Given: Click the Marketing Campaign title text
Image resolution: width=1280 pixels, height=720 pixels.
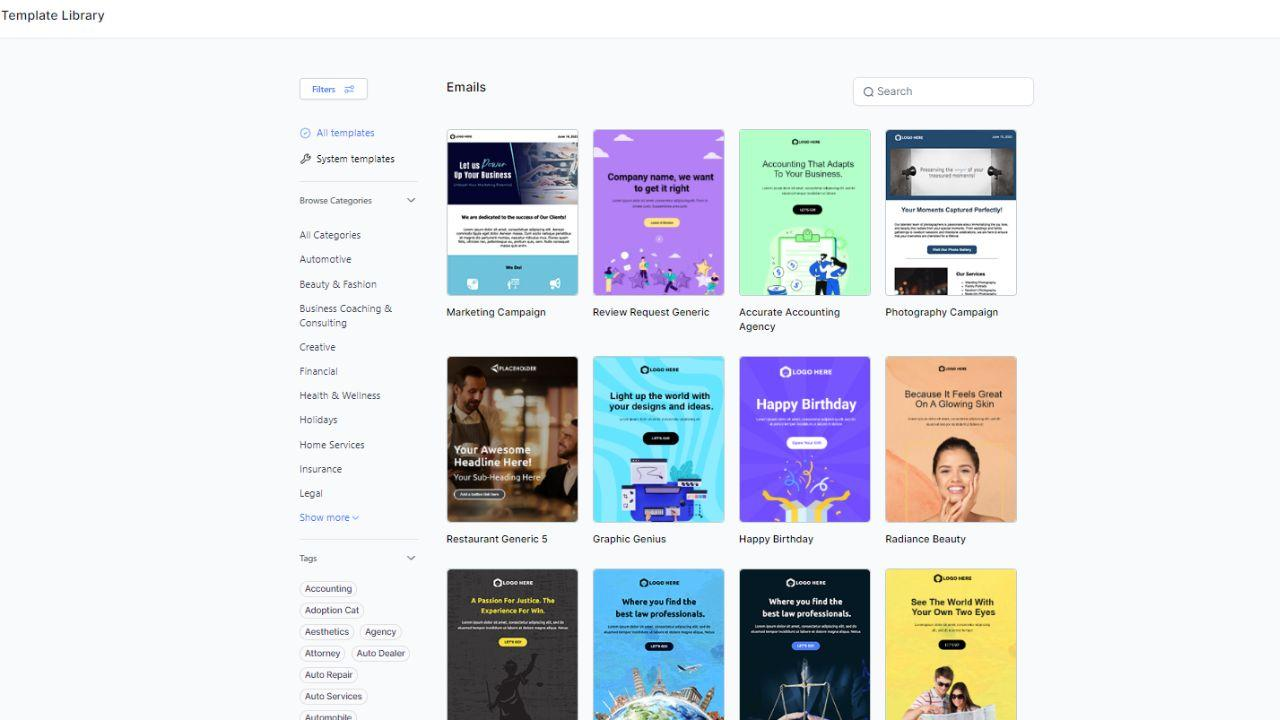Looking at the screenshot, I should click(x=496, y=312).
